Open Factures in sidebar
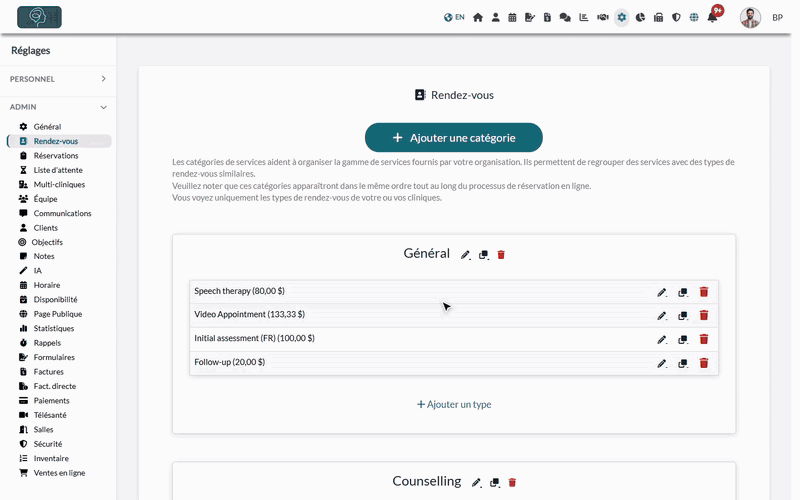 coord(48,371)
